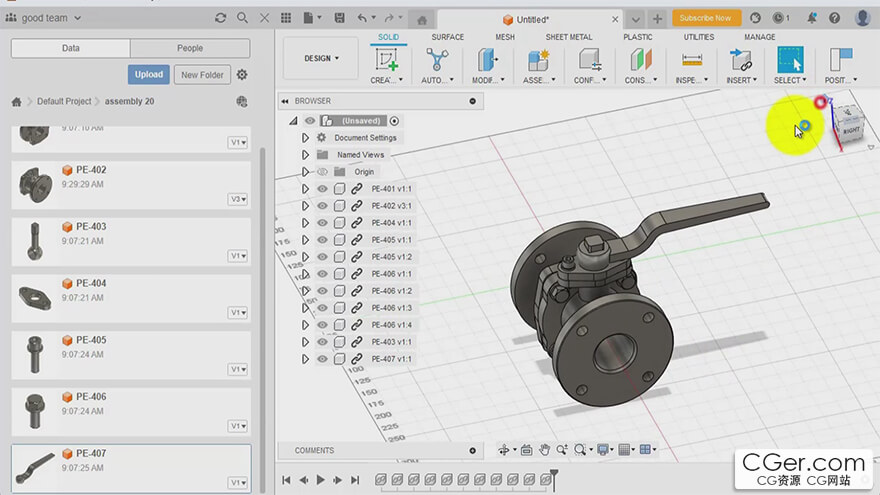Viewport: 880px width, 495px height.
Task: Activate the Unsaved root component radio
Action: click(395, 121)
